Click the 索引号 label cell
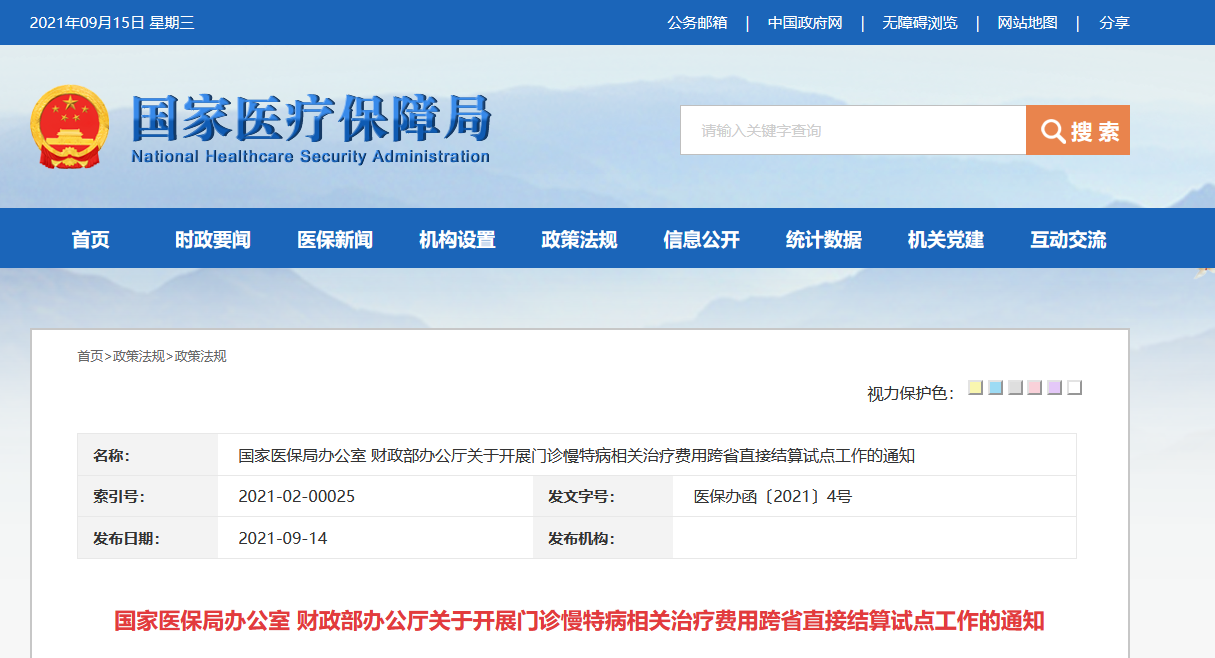This screenshot has width=1215, height=658. pos(148,496)
